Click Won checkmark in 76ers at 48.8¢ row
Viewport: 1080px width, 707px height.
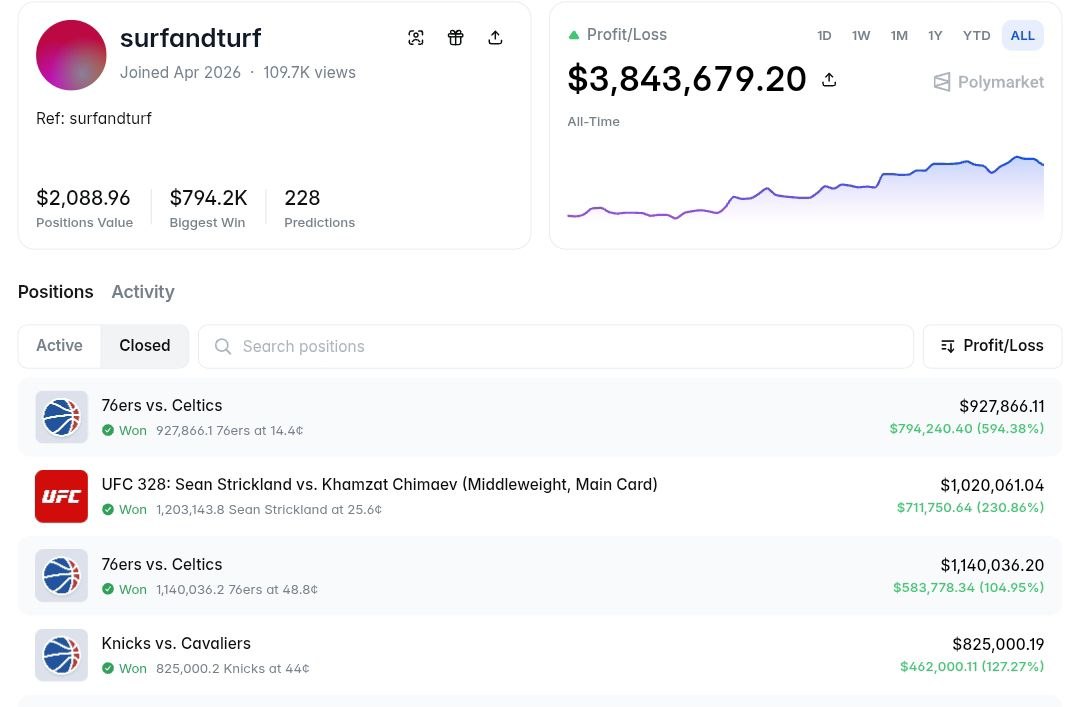(x=107, y=589)
